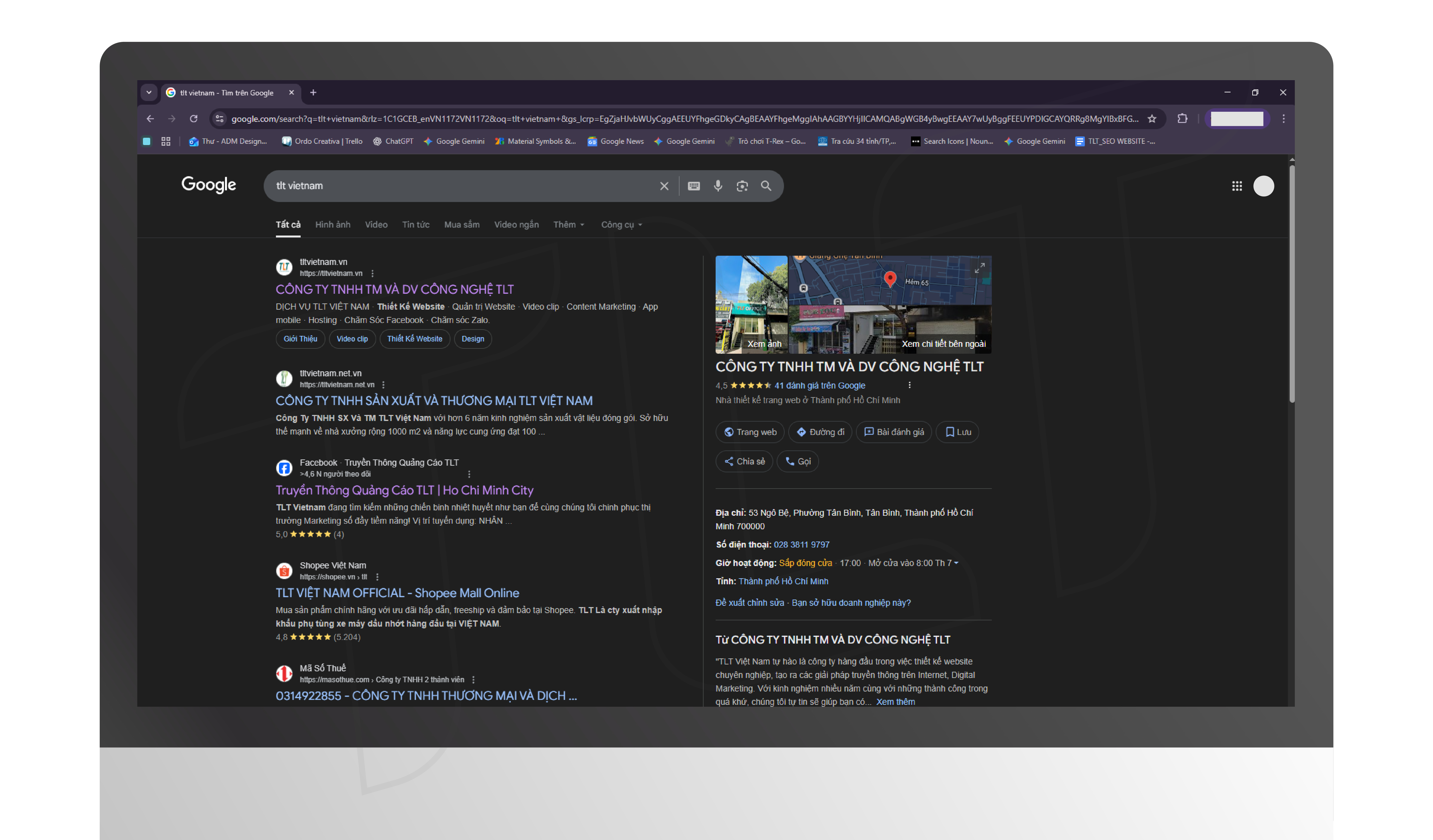The image size is (1433, 840).
Task: Open Google Lens image search icon
Action: coord(742,186)
